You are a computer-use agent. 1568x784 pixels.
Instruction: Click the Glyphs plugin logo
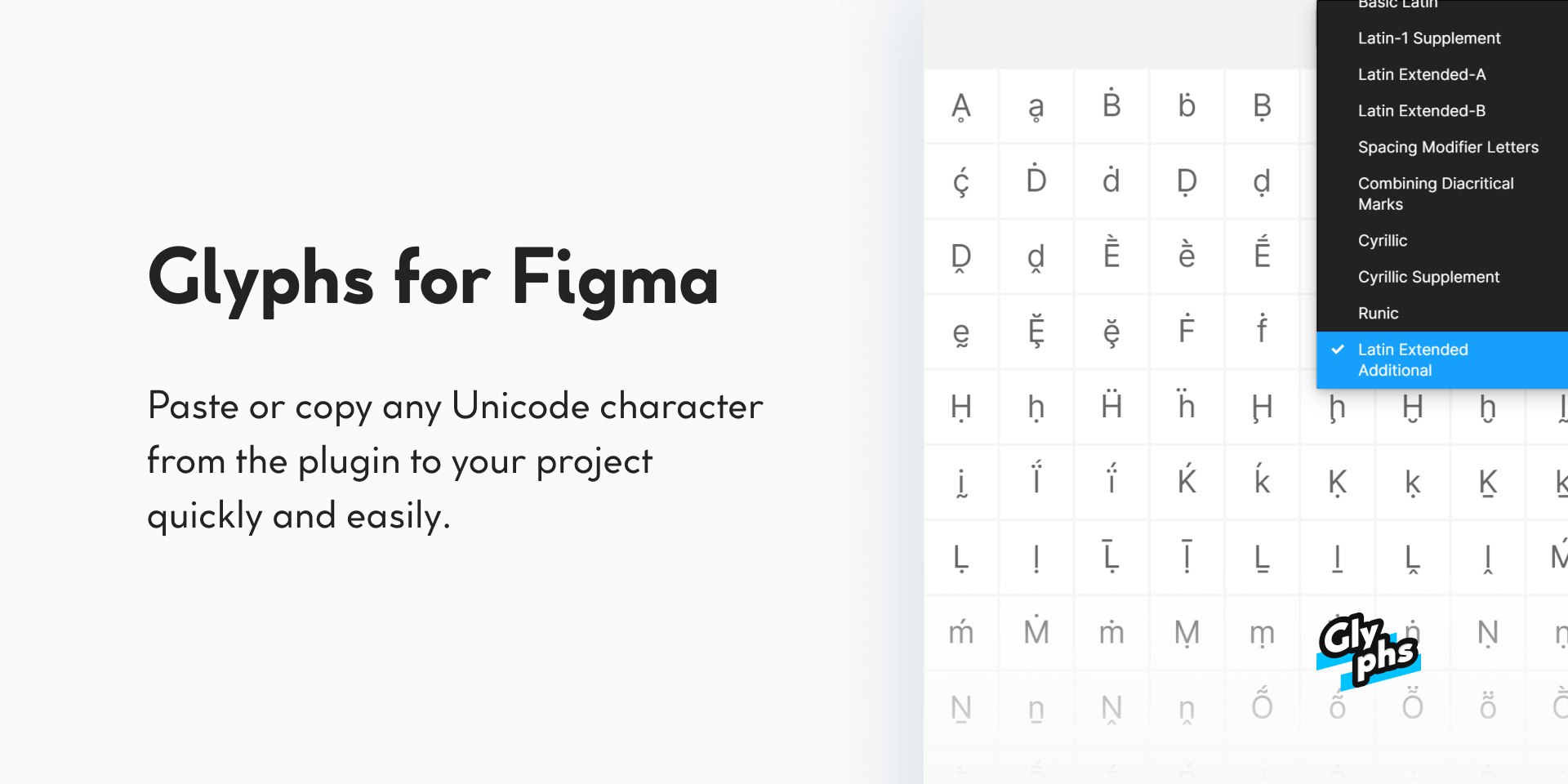click(1368, 651)
